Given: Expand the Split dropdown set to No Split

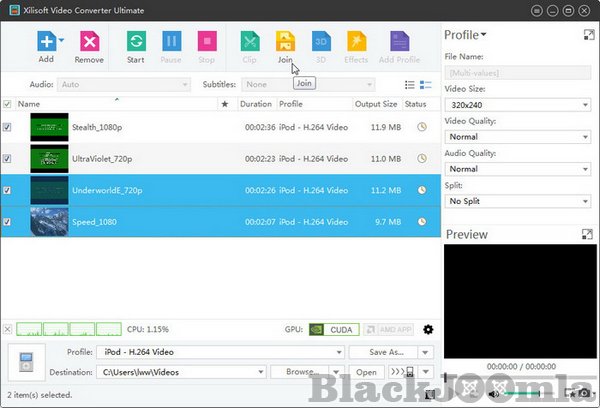Looking at the screenshot, I should click(517, 201).
